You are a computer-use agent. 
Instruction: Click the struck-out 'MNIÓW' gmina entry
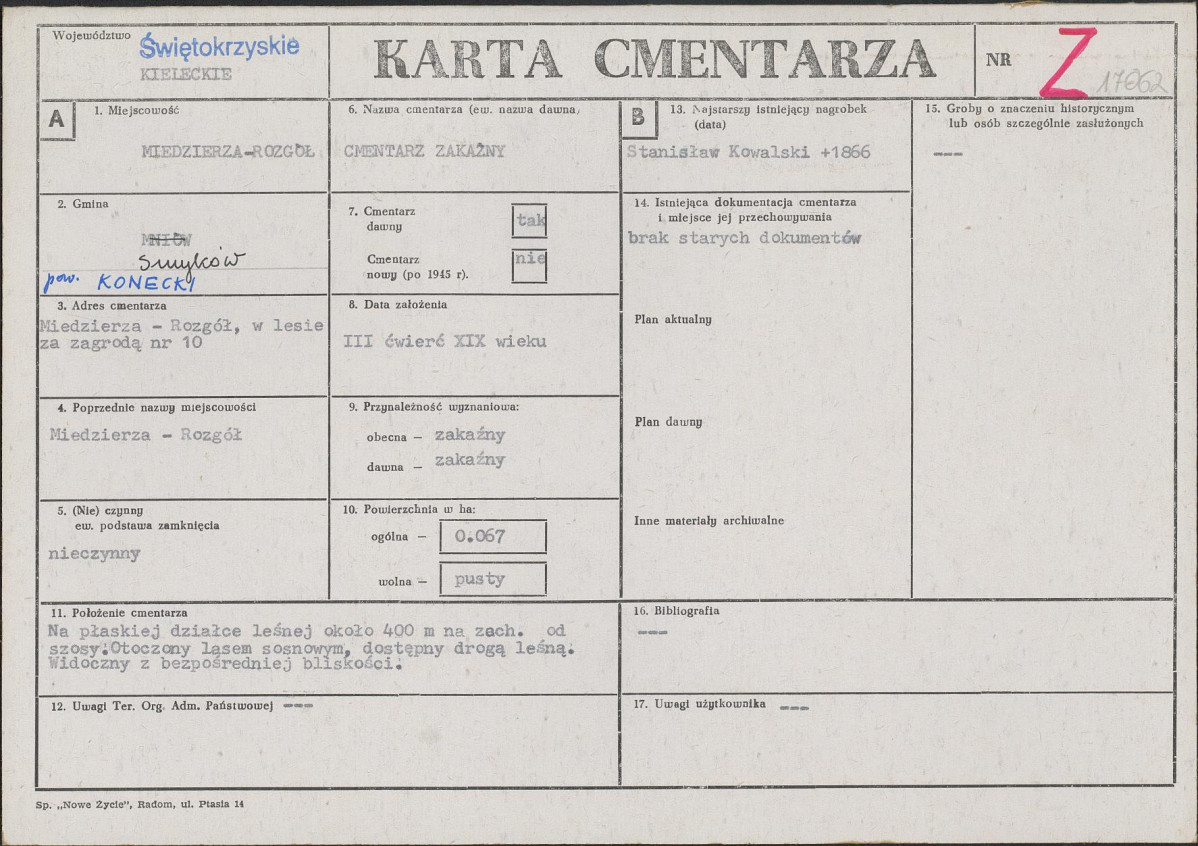click(166, 240)
